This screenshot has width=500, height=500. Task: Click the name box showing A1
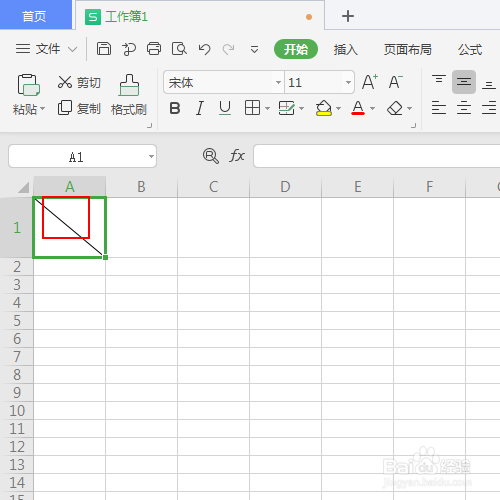[77, 156]
